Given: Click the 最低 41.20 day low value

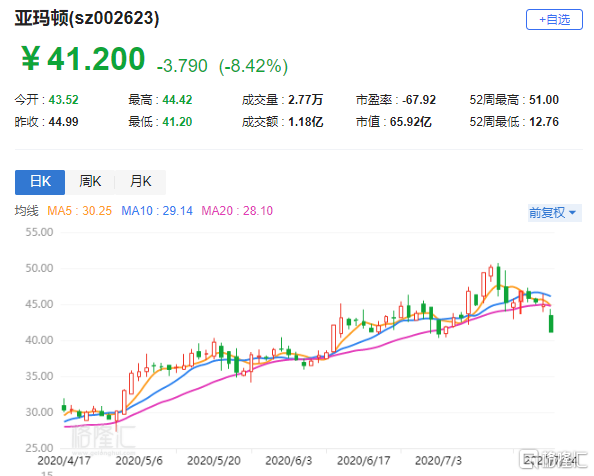Looking at the screenshot, I should (x=160, y=122).
